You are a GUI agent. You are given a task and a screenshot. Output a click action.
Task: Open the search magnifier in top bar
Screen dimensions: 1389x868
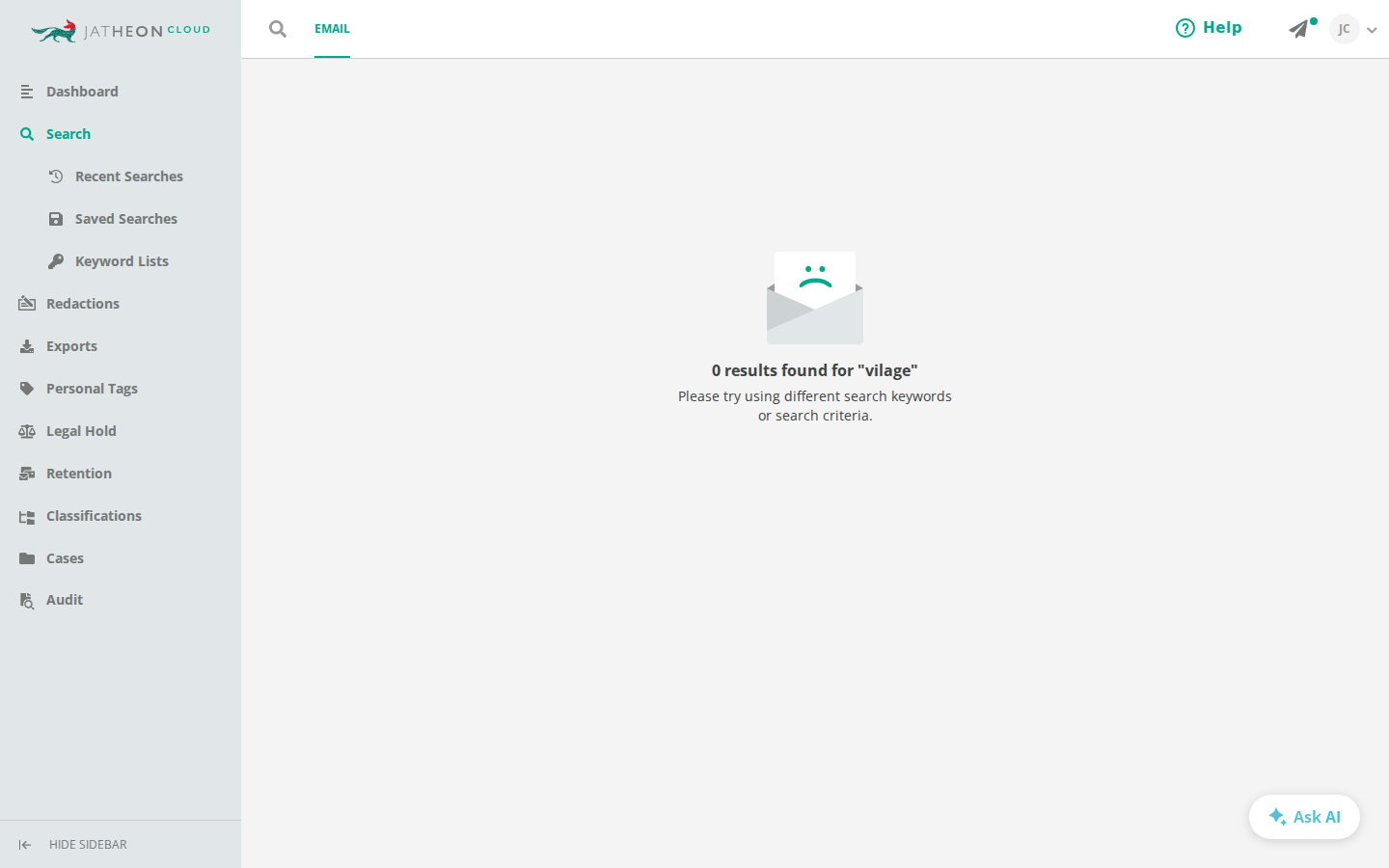coord(278,29)
